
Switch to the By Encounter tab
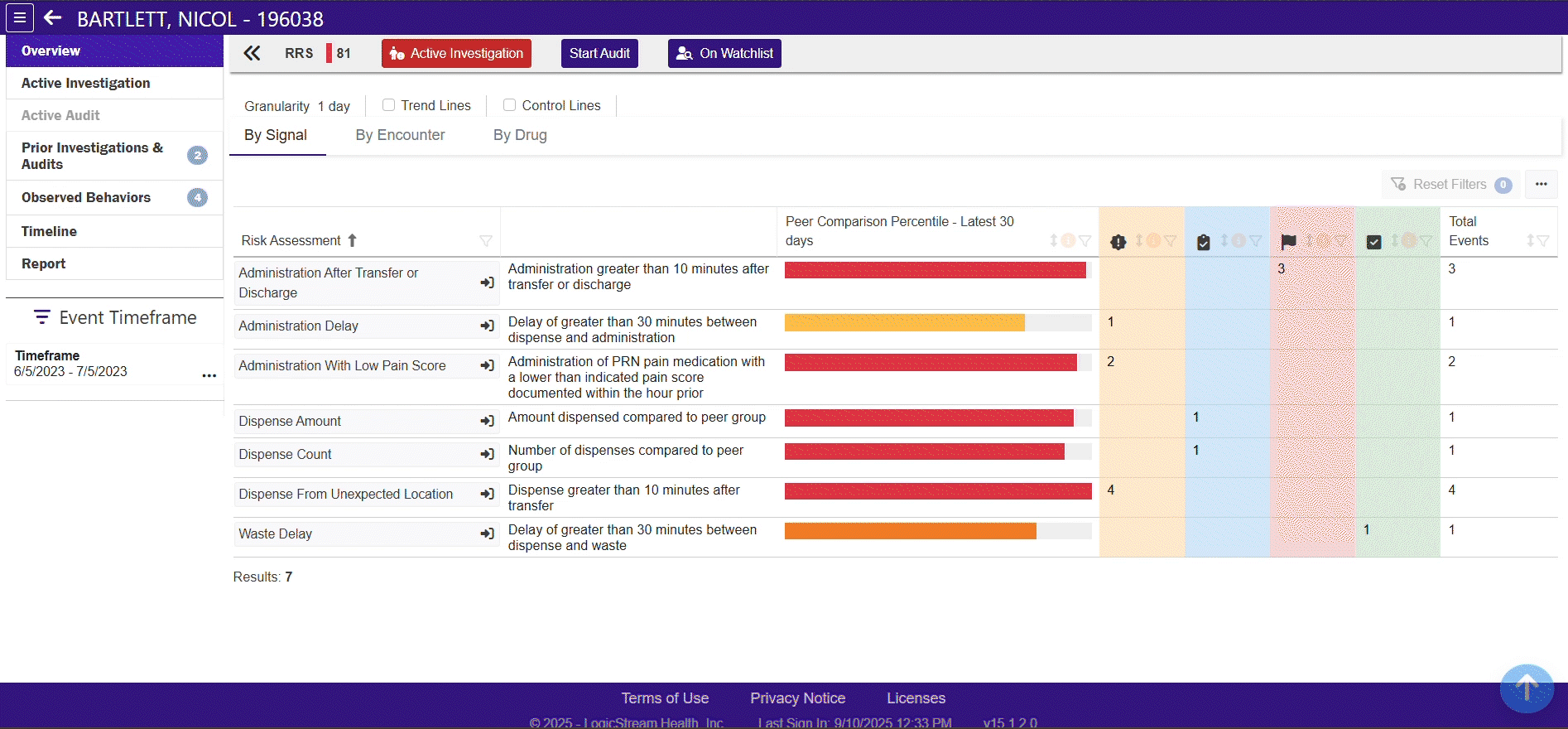point(400,135)
